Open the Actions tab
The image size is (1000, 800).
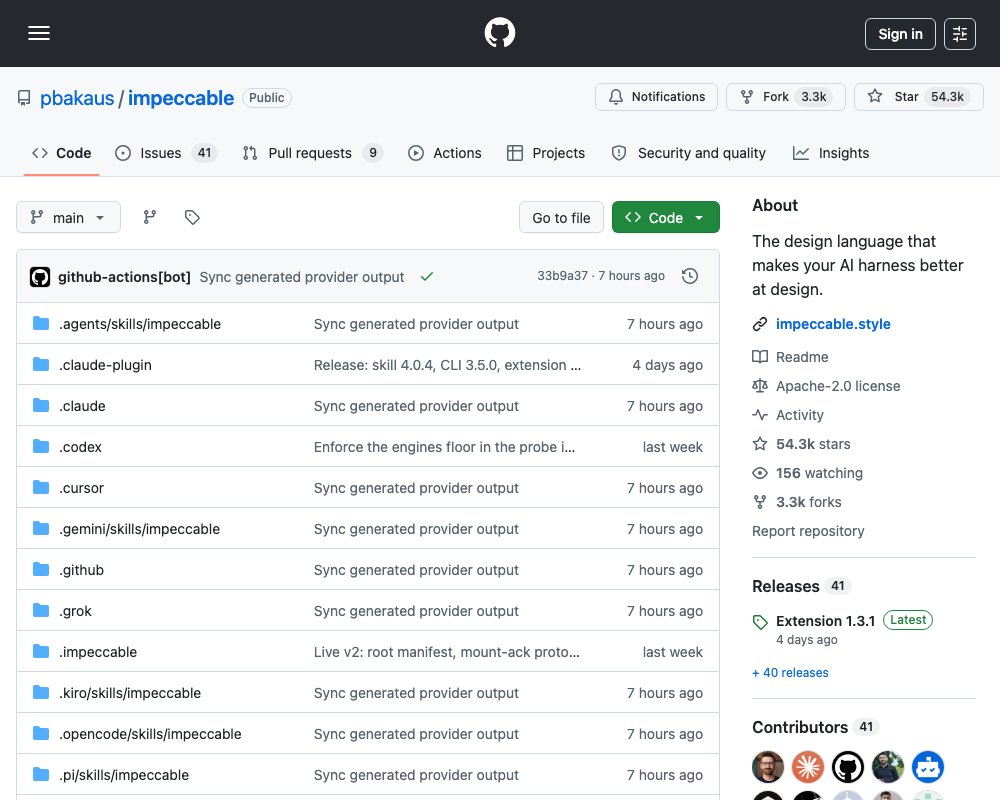tap(445, 153)
